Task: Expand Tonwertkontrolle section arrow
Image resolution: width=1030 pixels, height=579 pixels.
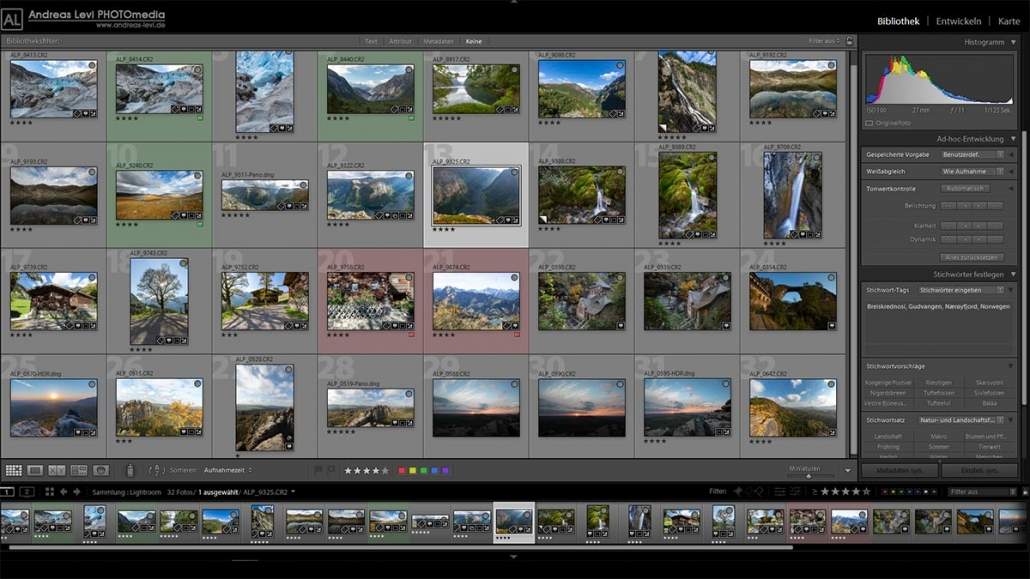Action: point(1012,189)
